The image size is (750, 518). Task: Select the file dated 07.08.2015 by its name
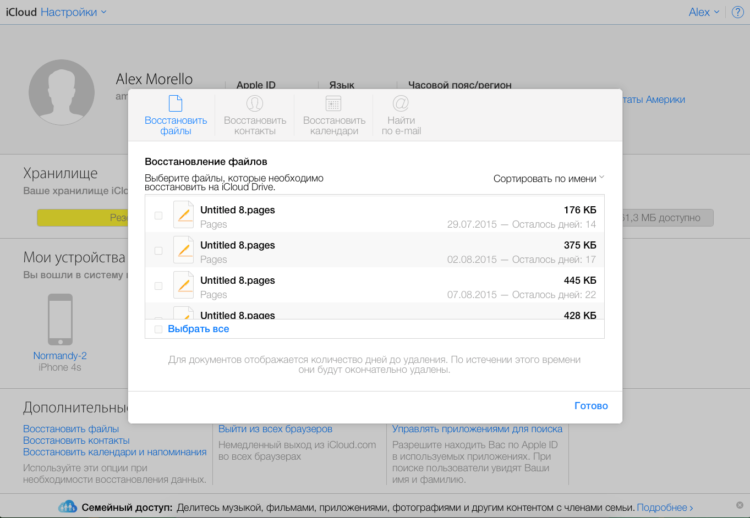point(237,280)
